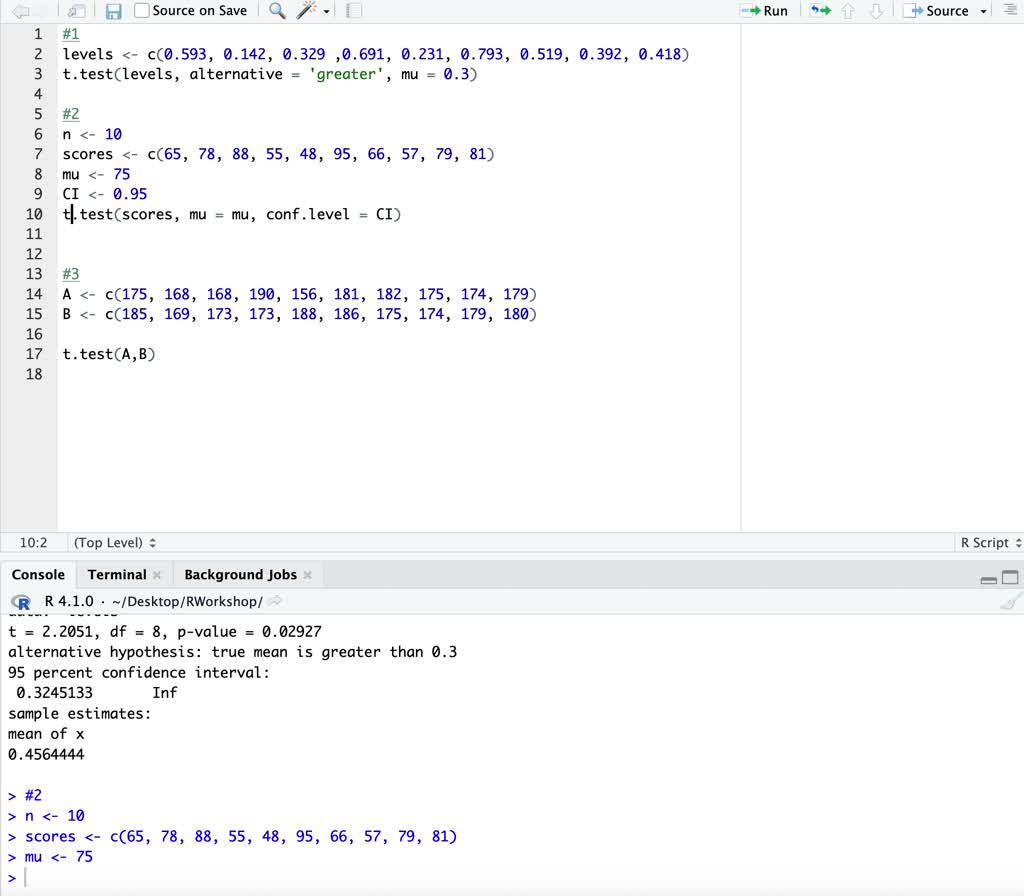
Task: Click line number 12 in gutter
Action: pyautogui.click(x=34, y=254)
